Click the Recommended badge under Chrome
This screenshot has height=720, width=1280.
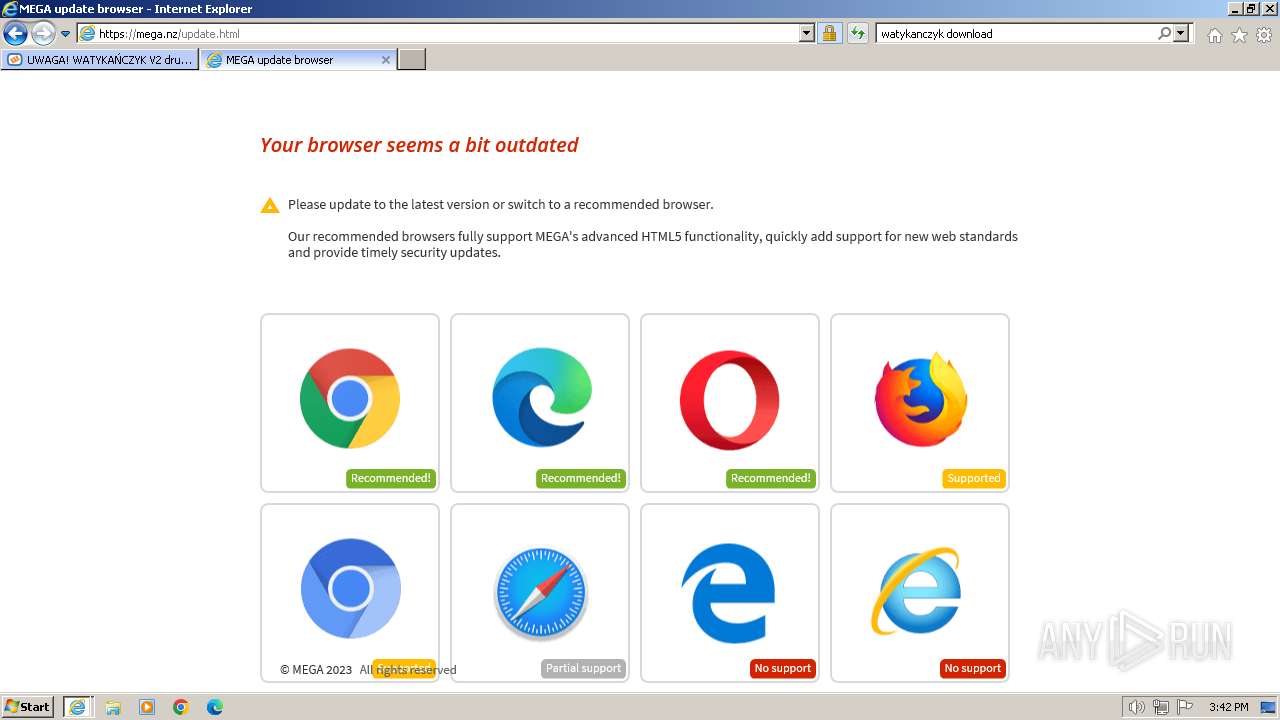pyautogui.click(x=391, y=478)
